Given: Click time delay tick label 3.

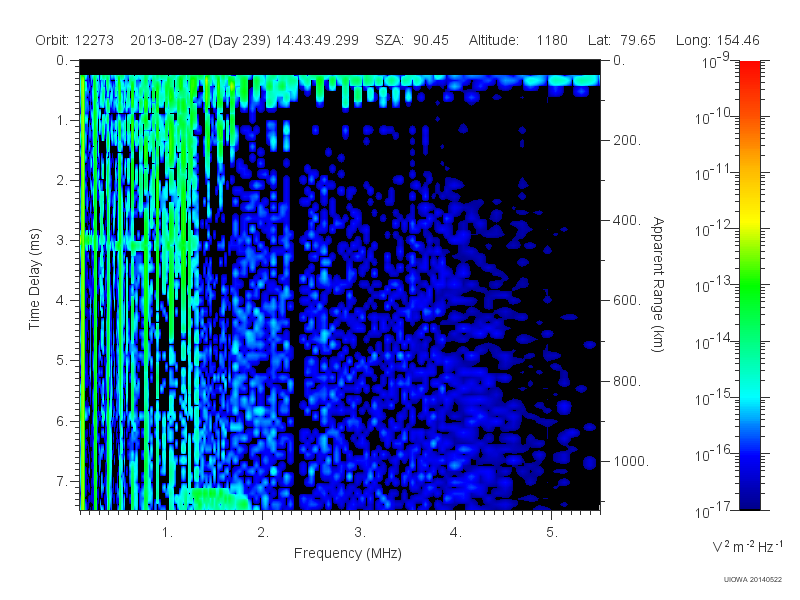Looking at the screenshot, I should (x=62, y=240).
